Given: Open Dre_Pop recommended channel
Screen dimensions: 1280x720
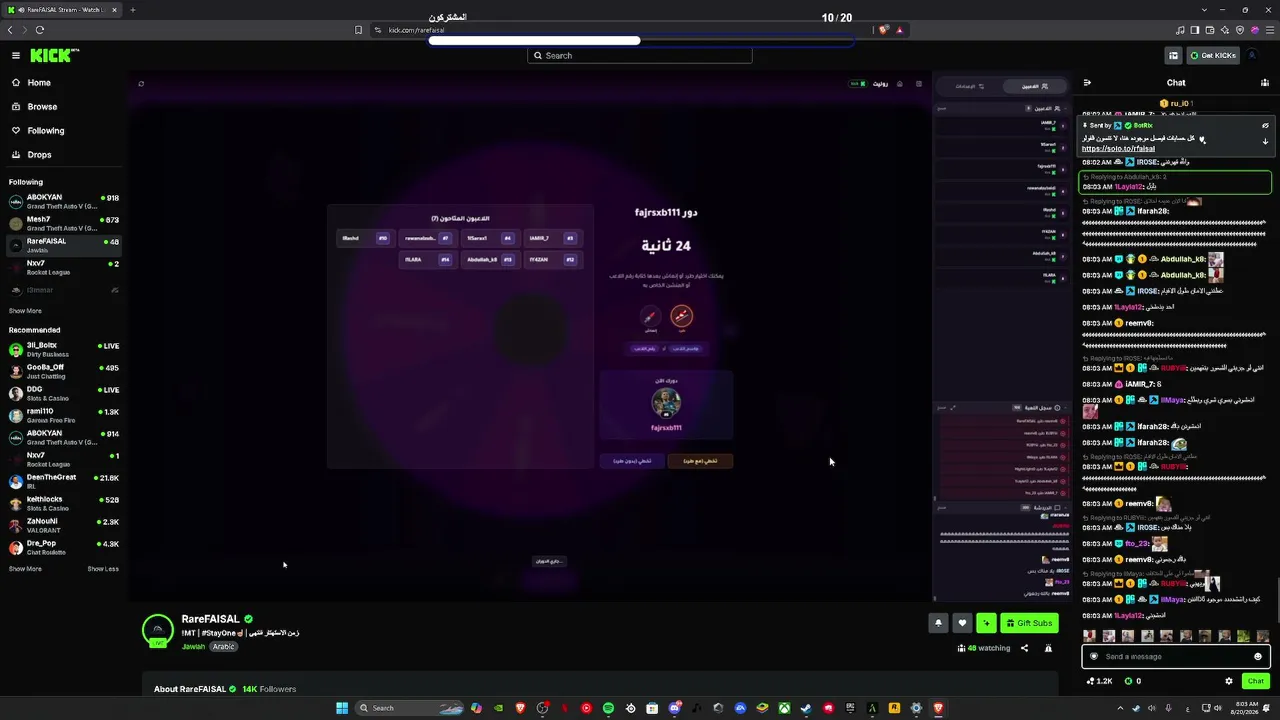Looking at the screenshot, I should click(63, 547).
